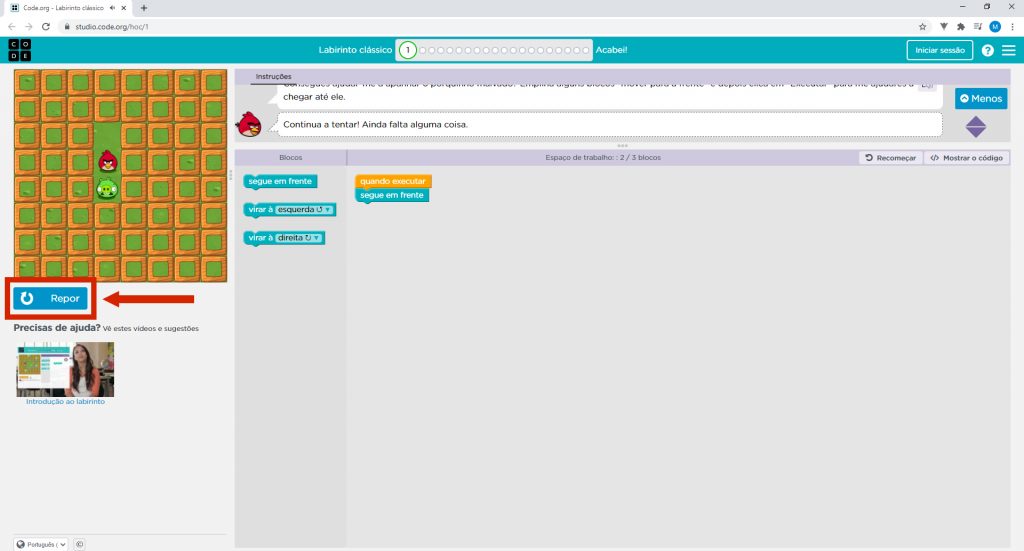The width and height of the screenshot is (1024, 551).
Task: Click level 1 progress bubble
Action: (408, 50)
